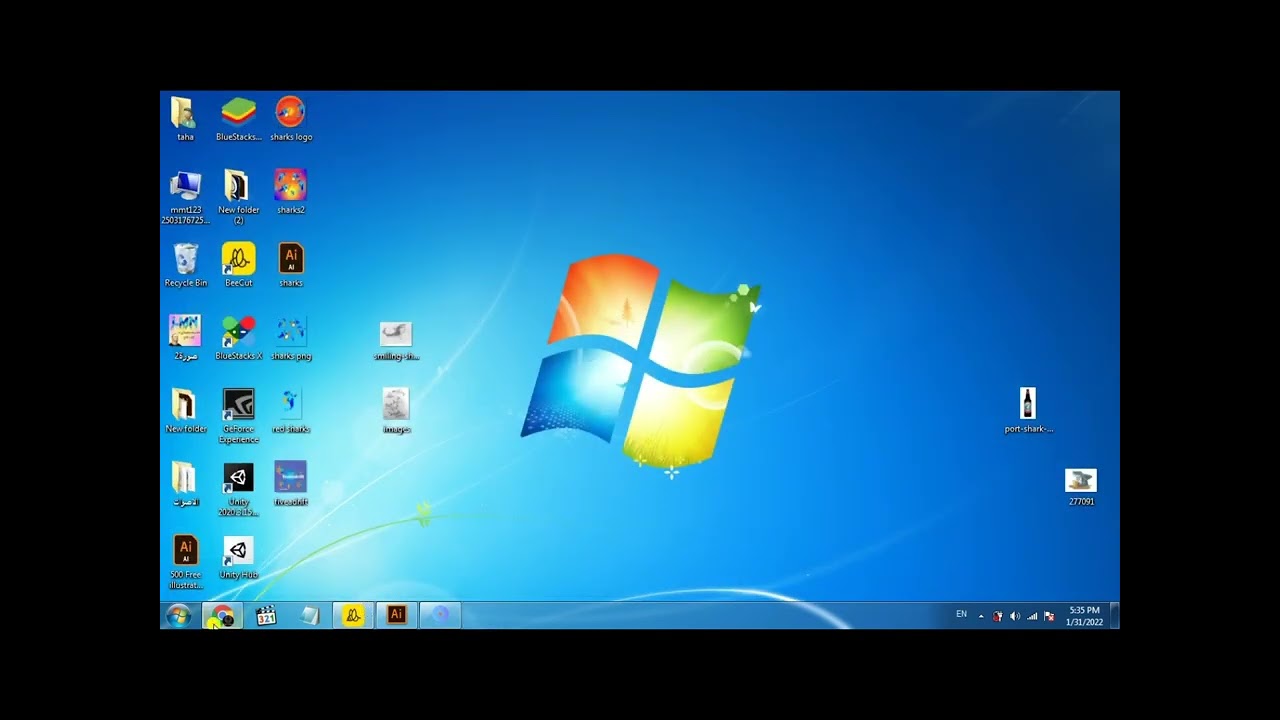Select the taha user folder icon
The image size is (1280, 720).
pyautogui.click(x=185, y=118)
